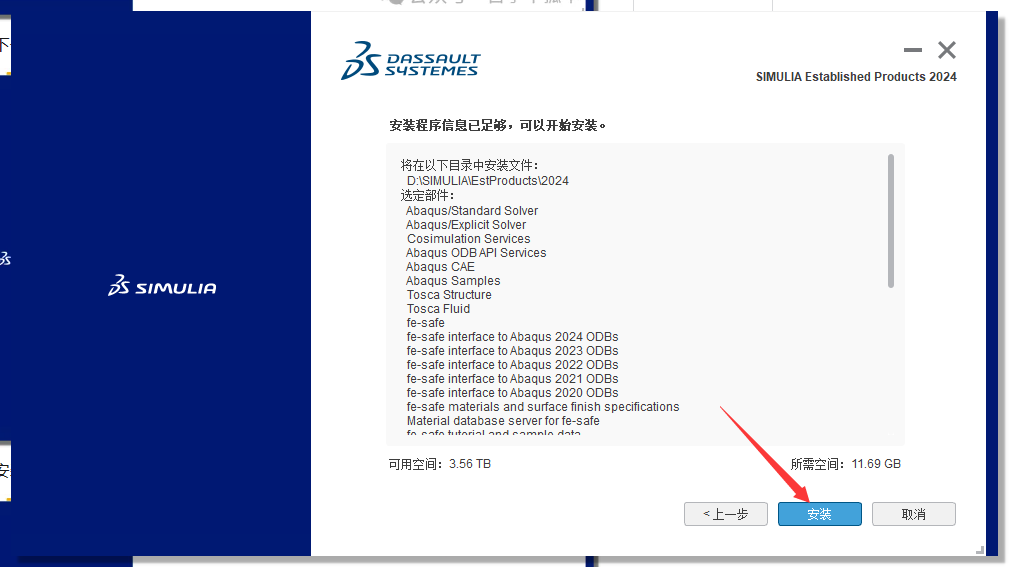Select the Abaqus/Standard Solver entry
The width and height of the screenshot is (1009, 567).
click(472, 210)
